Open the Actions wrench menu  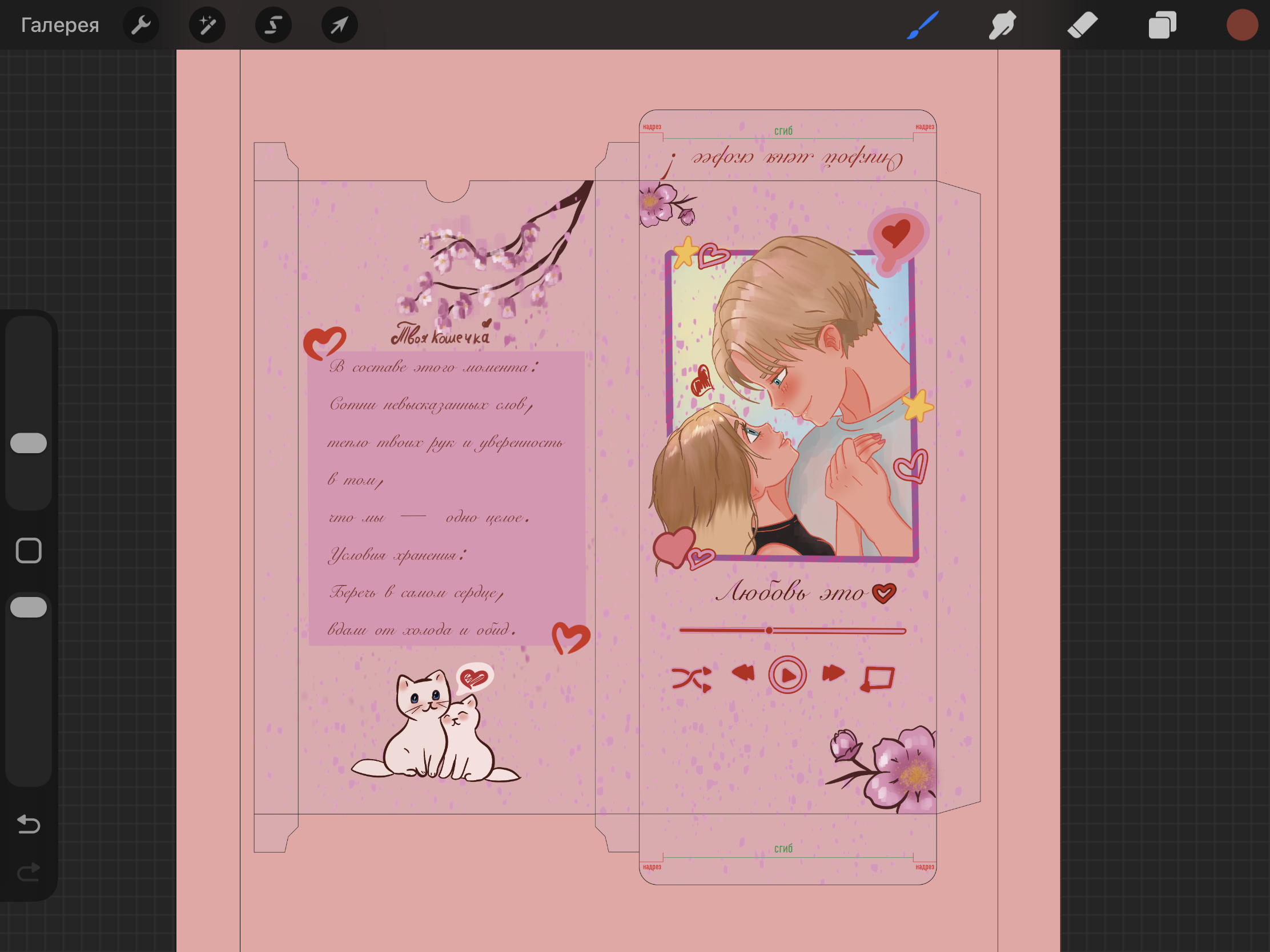140,25
